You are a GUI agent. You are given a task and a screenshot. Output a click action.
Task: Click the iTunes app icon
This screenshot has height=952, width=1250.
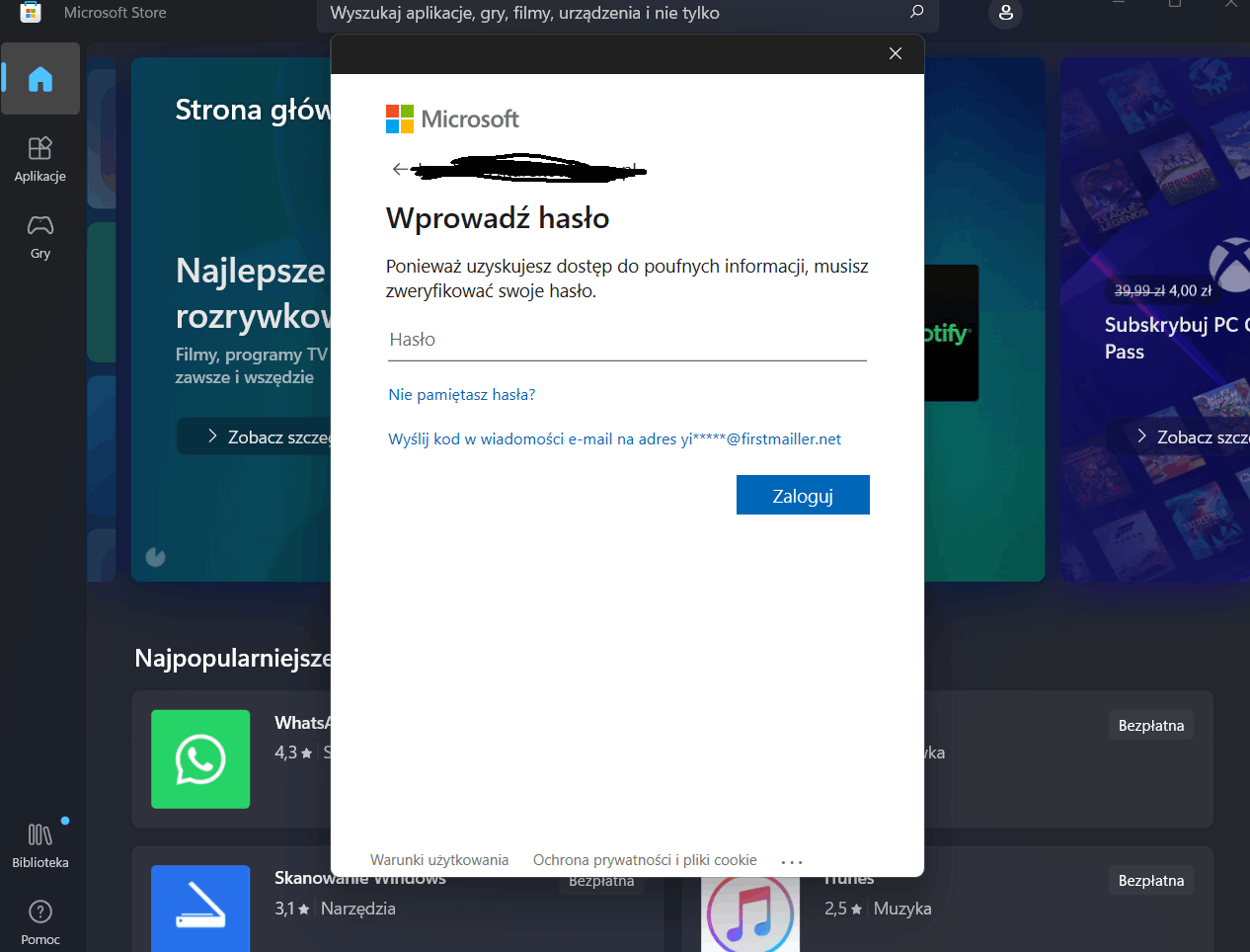[750, 914]
